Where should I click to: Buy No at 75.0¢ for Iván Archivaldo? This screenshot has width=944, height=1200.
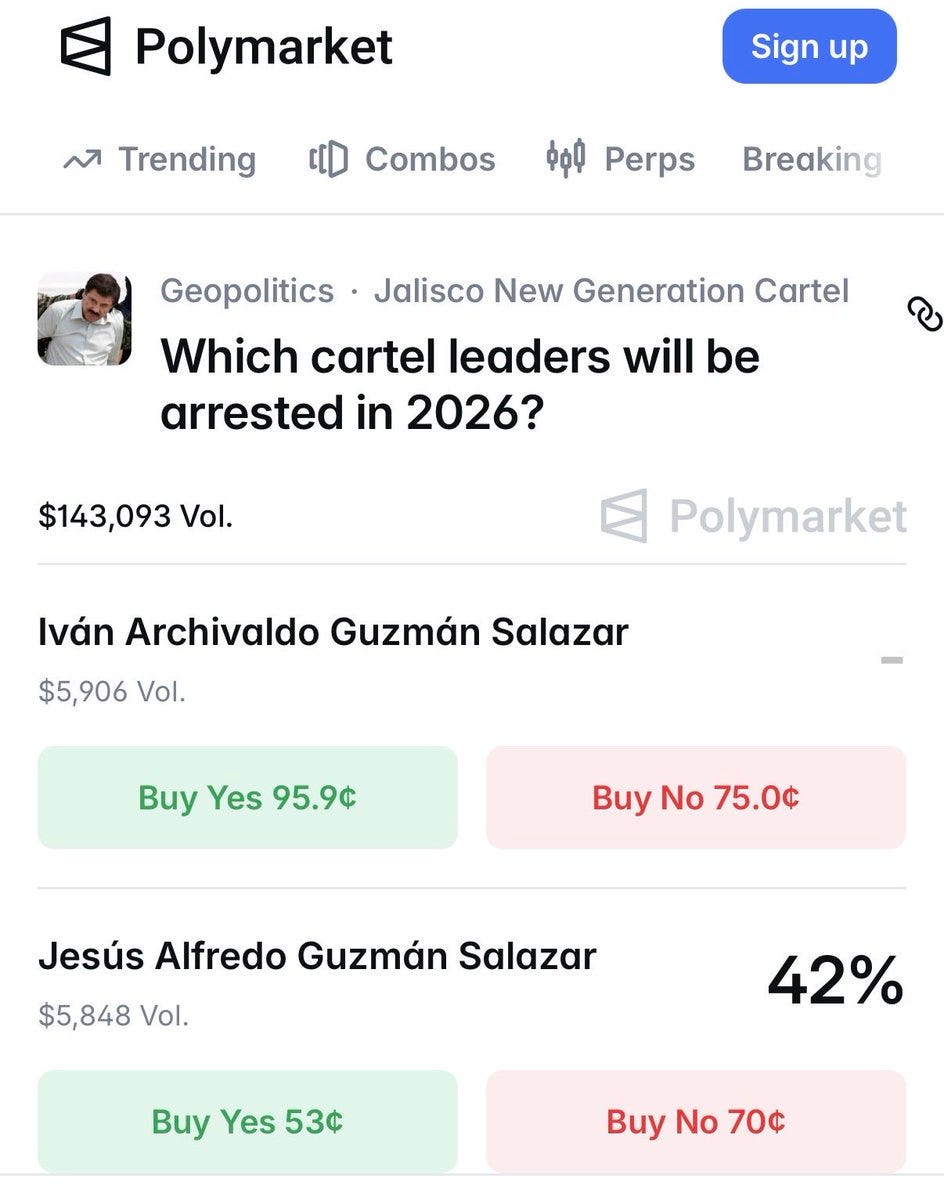click(x=696, y=797)
